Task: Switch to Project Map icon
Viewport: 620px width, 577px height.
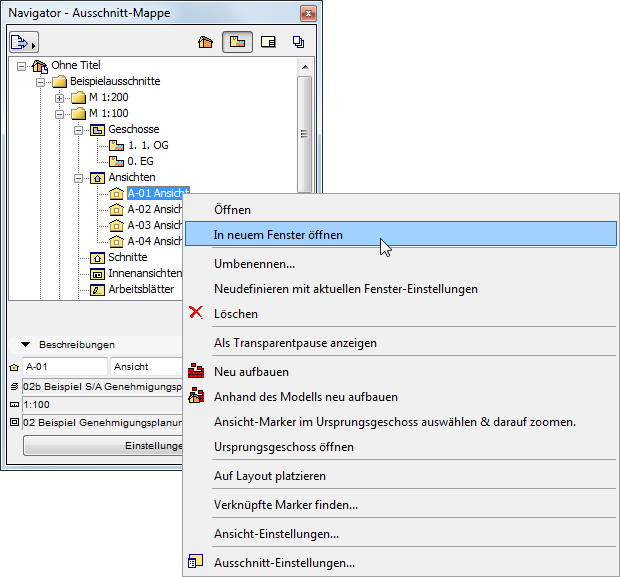Action: [205, 42]
